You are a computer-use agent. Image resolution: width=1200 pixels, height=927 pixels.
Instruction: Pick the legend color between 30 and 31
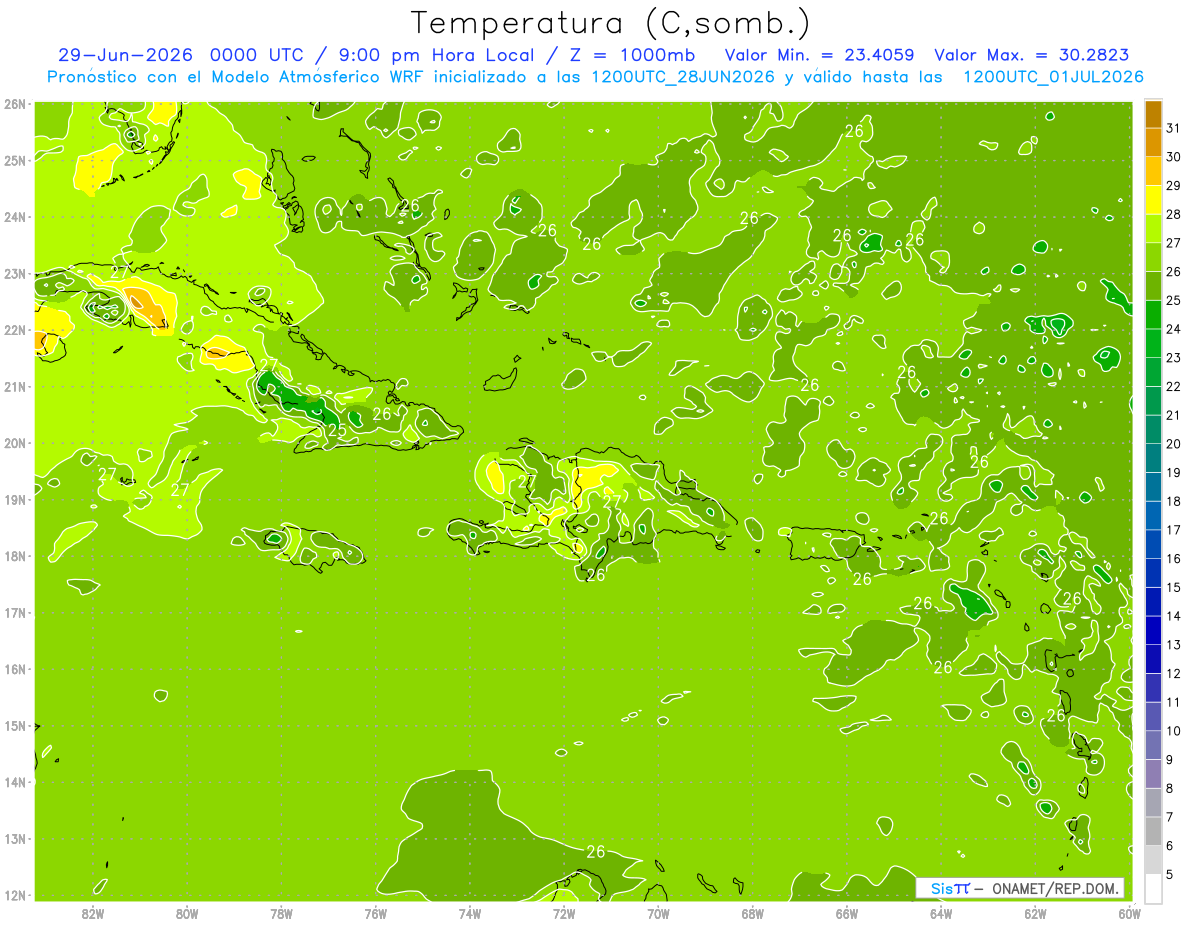click(1153, 142)
